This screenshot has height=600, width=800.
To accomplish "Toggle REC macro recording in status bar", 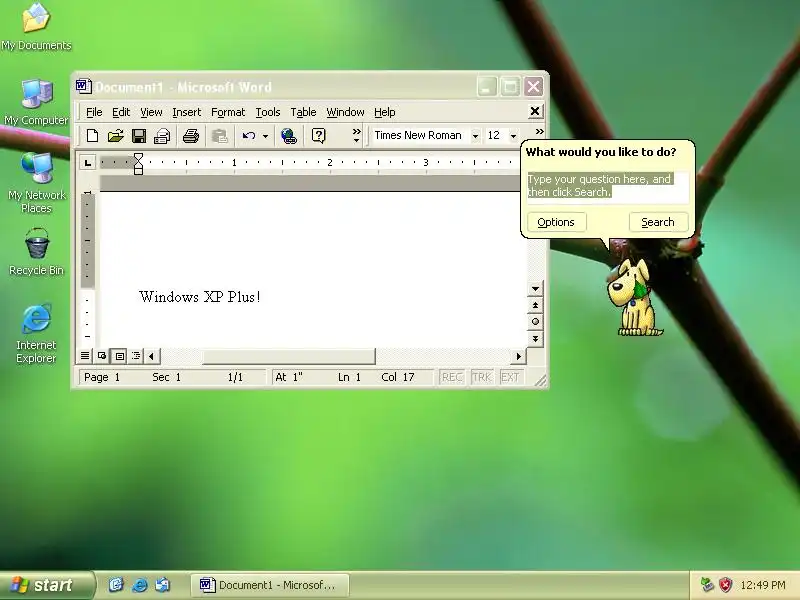I will (x=452, y=377).
